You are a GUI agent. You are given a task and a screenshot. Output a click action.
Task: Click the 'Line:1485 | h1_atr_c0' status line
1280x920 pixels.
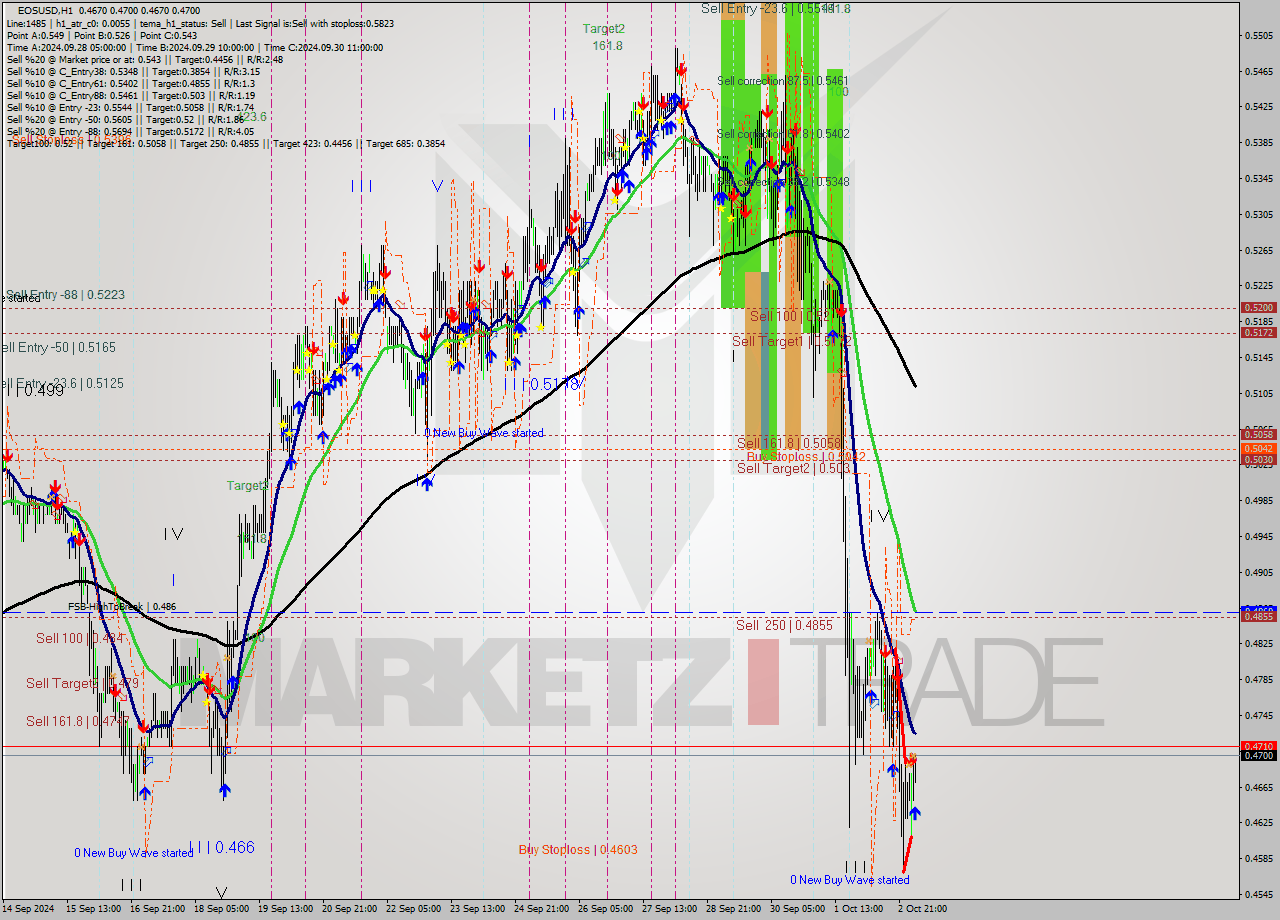(200, 23)
